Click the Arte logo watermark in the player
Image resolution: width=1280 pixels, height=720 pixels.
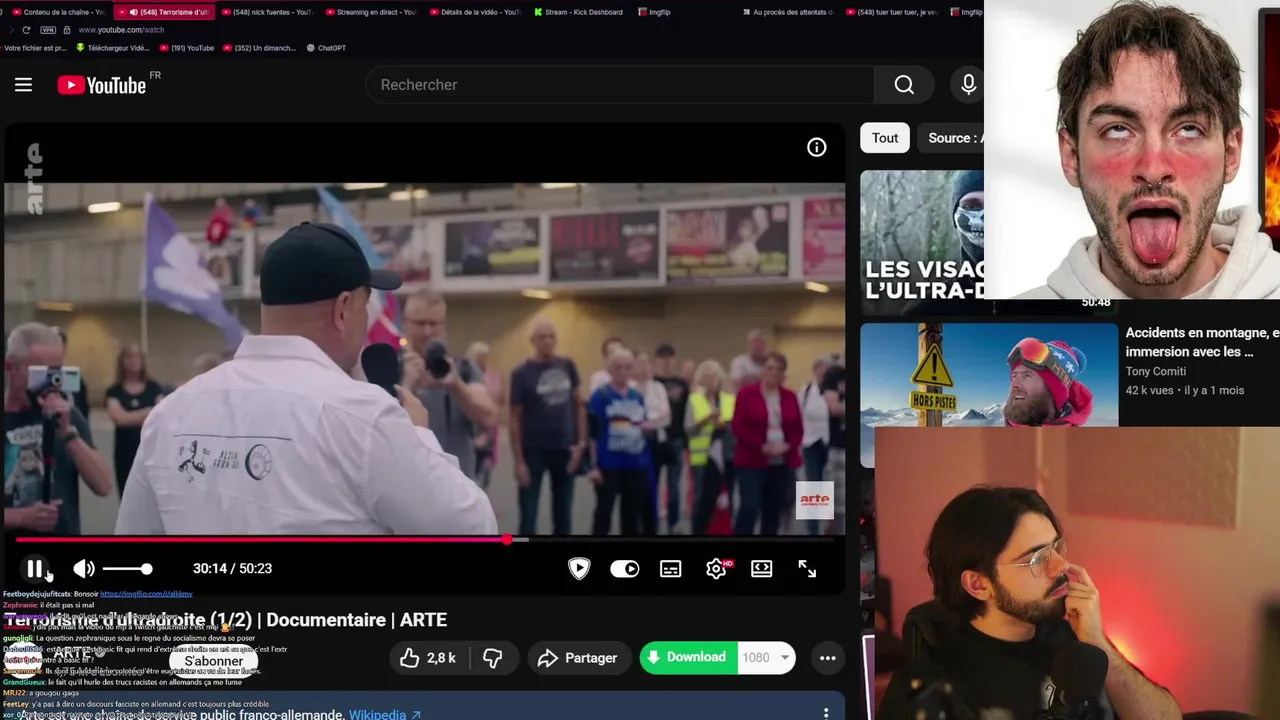[x=814, y=500]
